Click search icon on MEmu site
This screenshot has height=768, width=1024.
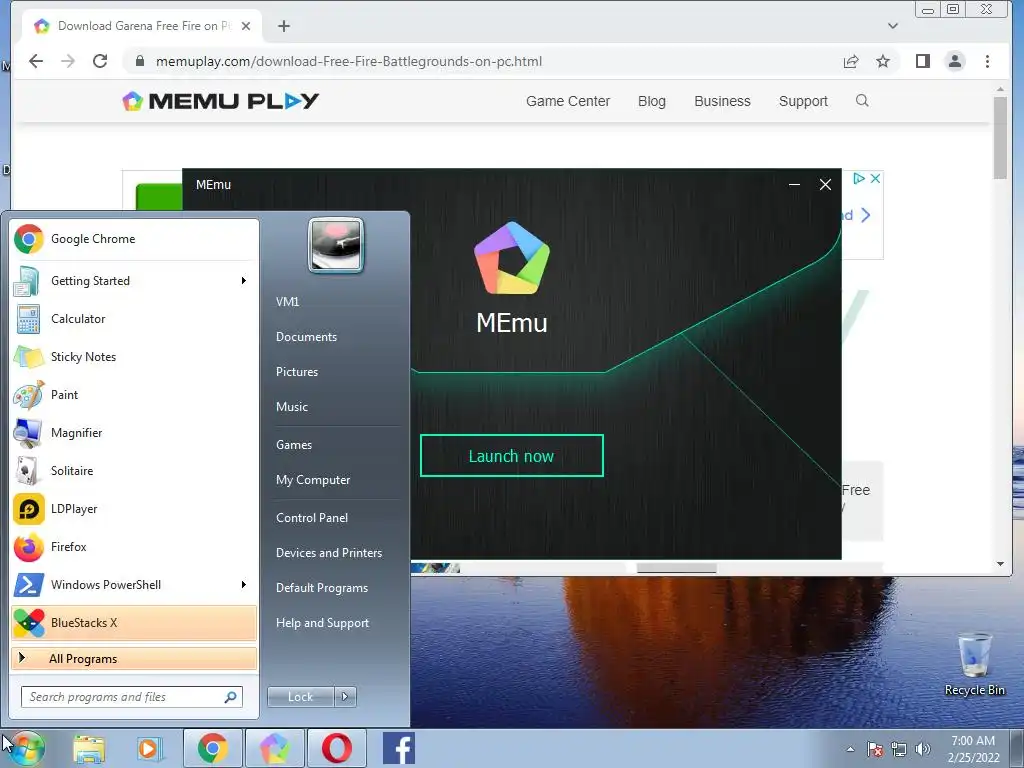pos(862,101)
